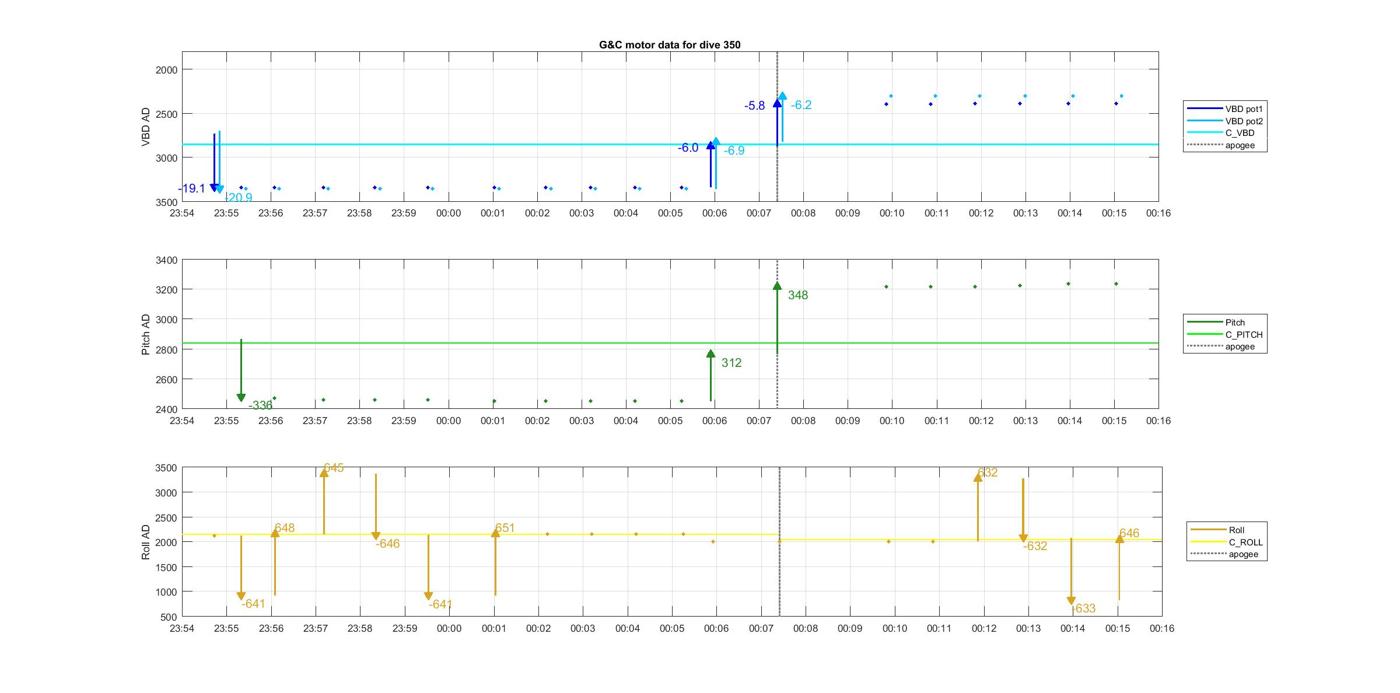Click the orange roll arrow labeled 651

click(495, 562)
